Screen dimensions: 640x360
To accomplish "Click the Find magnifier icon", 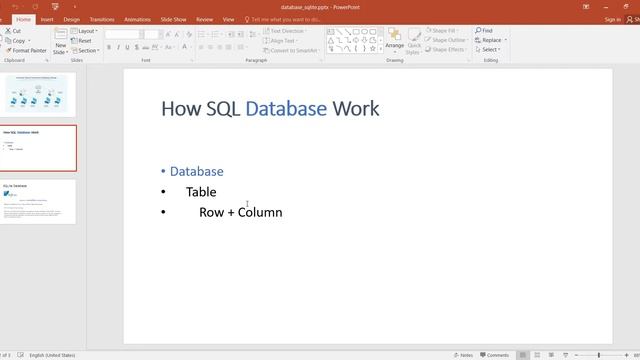I will tap(478, 31).
